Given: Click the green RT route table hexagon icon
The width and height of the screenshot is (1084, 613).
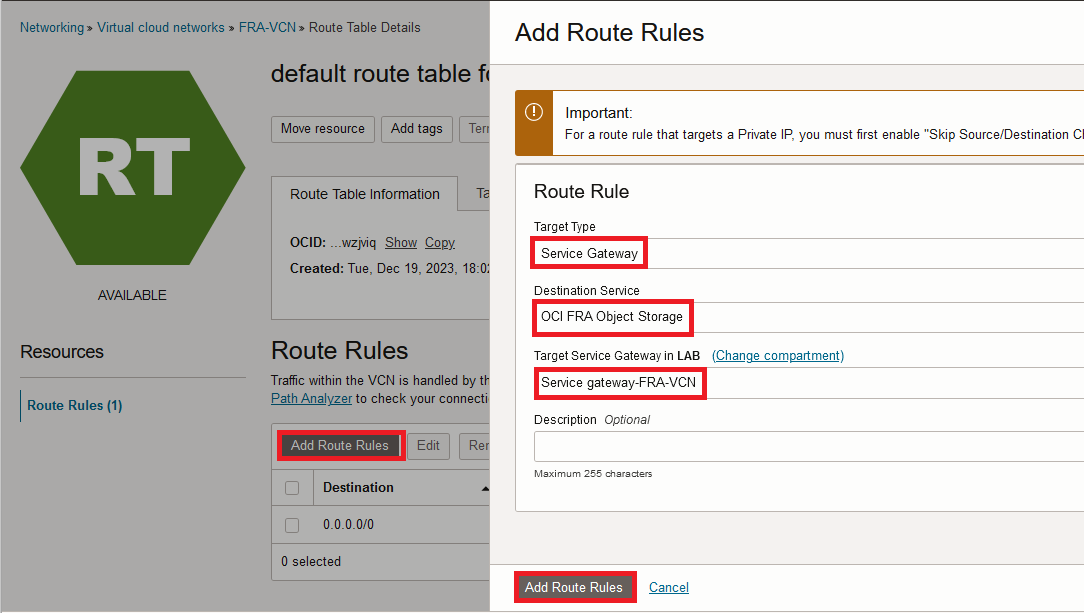Looking at the screenshot, I should [x=132, y=167].
